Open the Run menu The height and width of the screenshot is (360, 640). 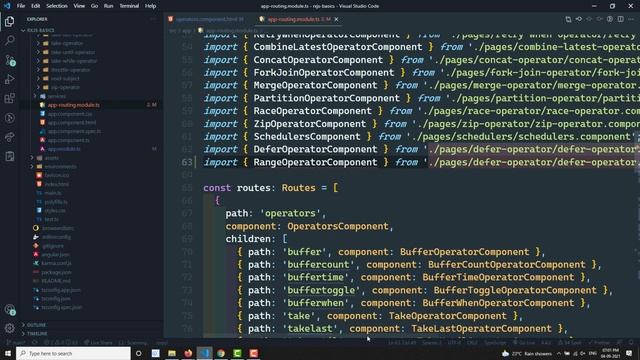(x=109, y=6)
